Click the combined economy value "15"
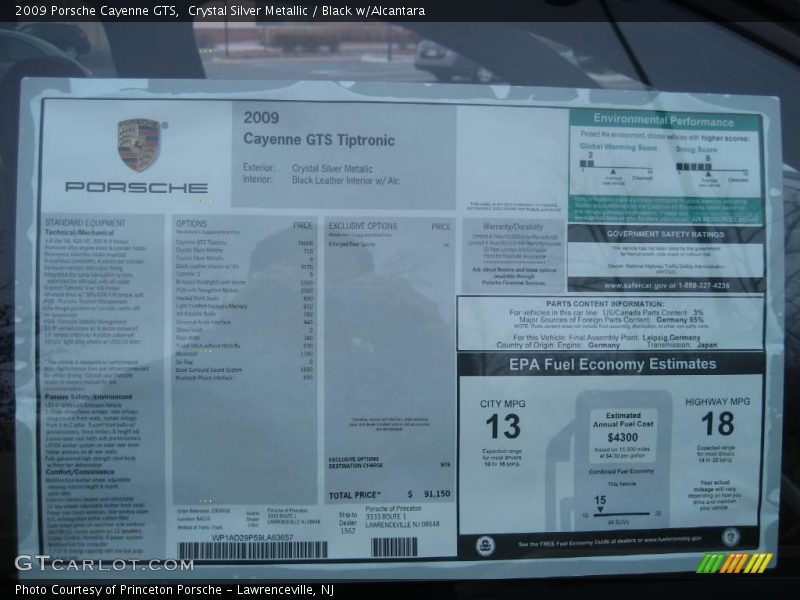The width and height of the screenshot is (800, 600). pyautogui.click(x=600, y=500)
